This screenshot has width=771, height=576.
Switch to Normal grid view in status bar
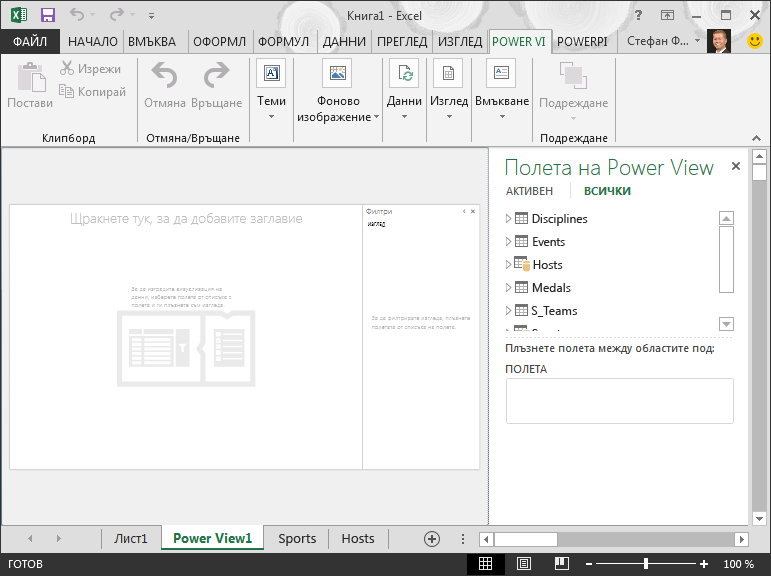tap(485, 564)
